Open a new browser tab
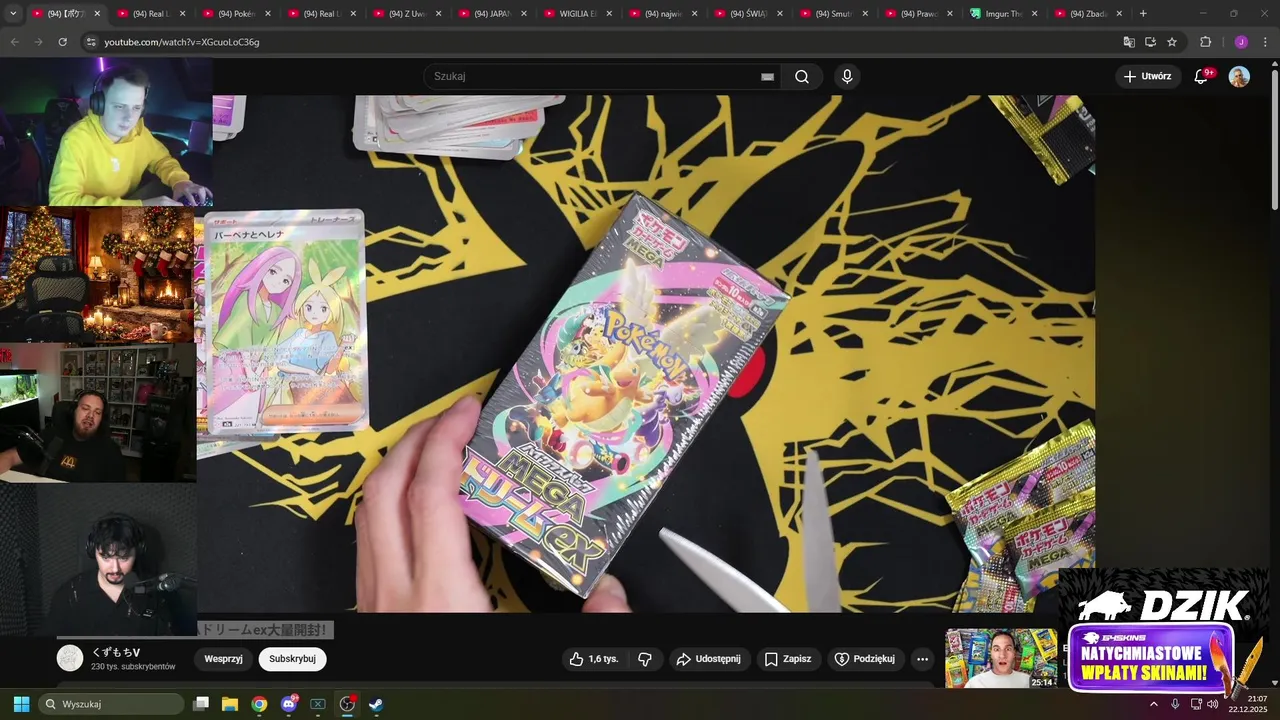Viewport: 1280px width, 720px height. pyautogui.click(x=1143, y=14)
